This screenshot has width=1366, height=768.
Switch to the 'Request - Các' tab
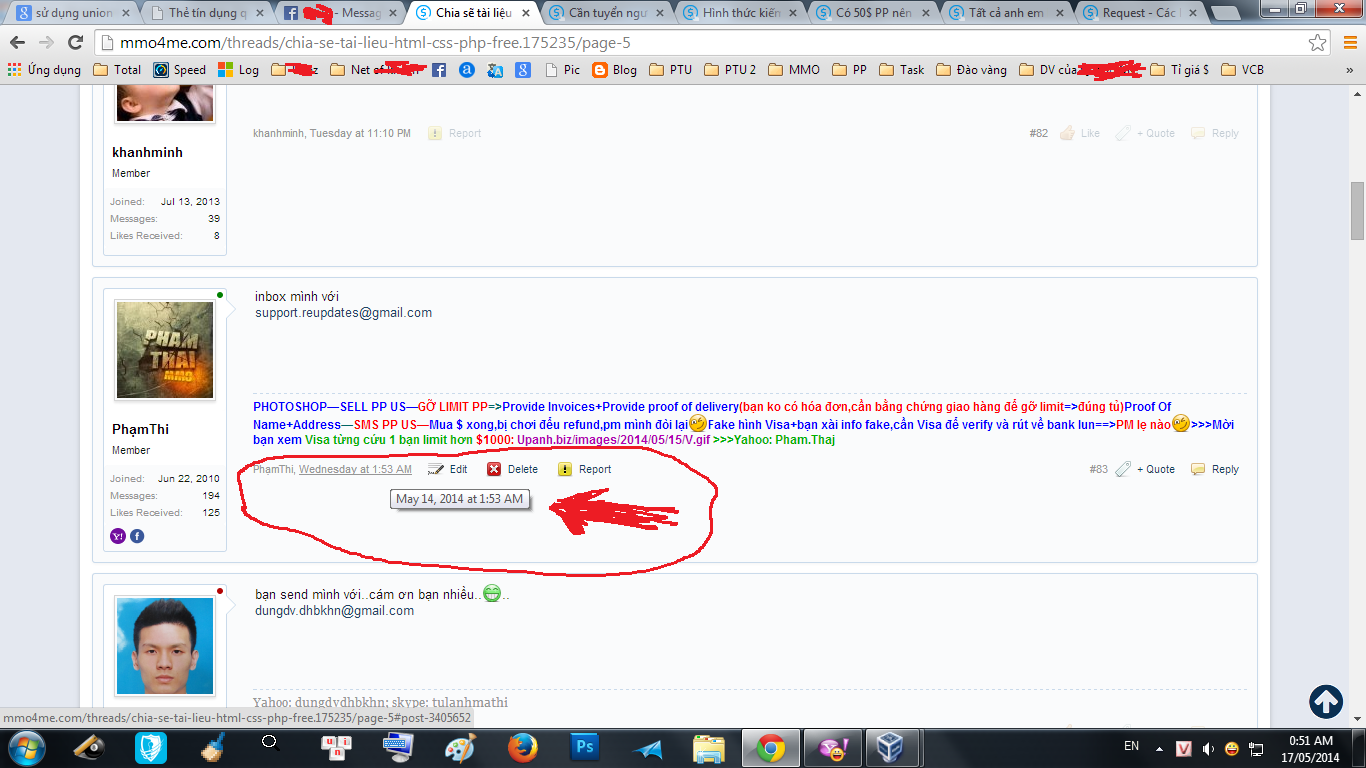[1139, 13]
